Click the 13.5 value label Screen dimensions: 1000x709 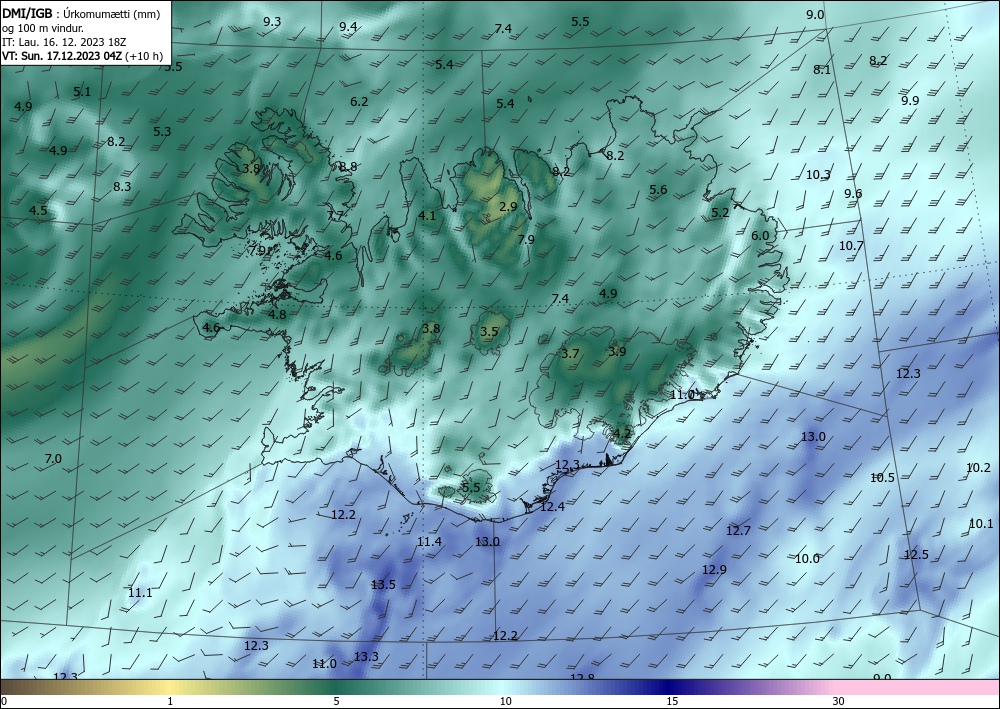pos(383,585)
